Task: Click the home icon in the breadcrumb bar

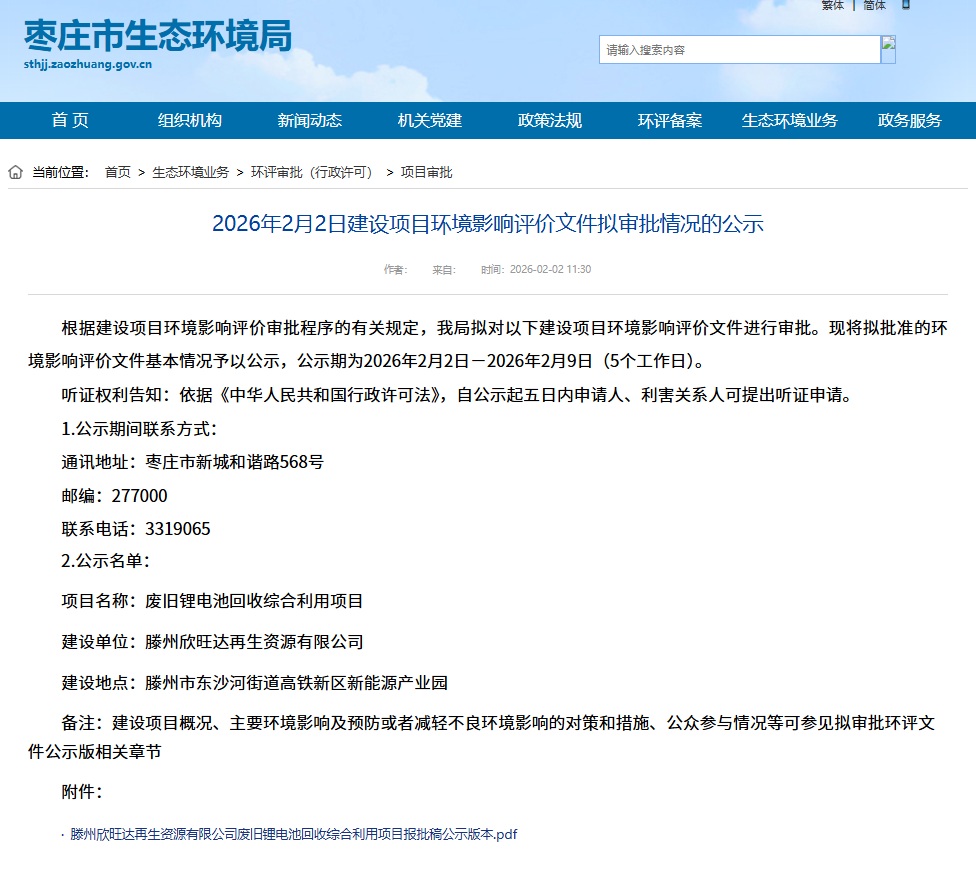Action: pos(14,171)
